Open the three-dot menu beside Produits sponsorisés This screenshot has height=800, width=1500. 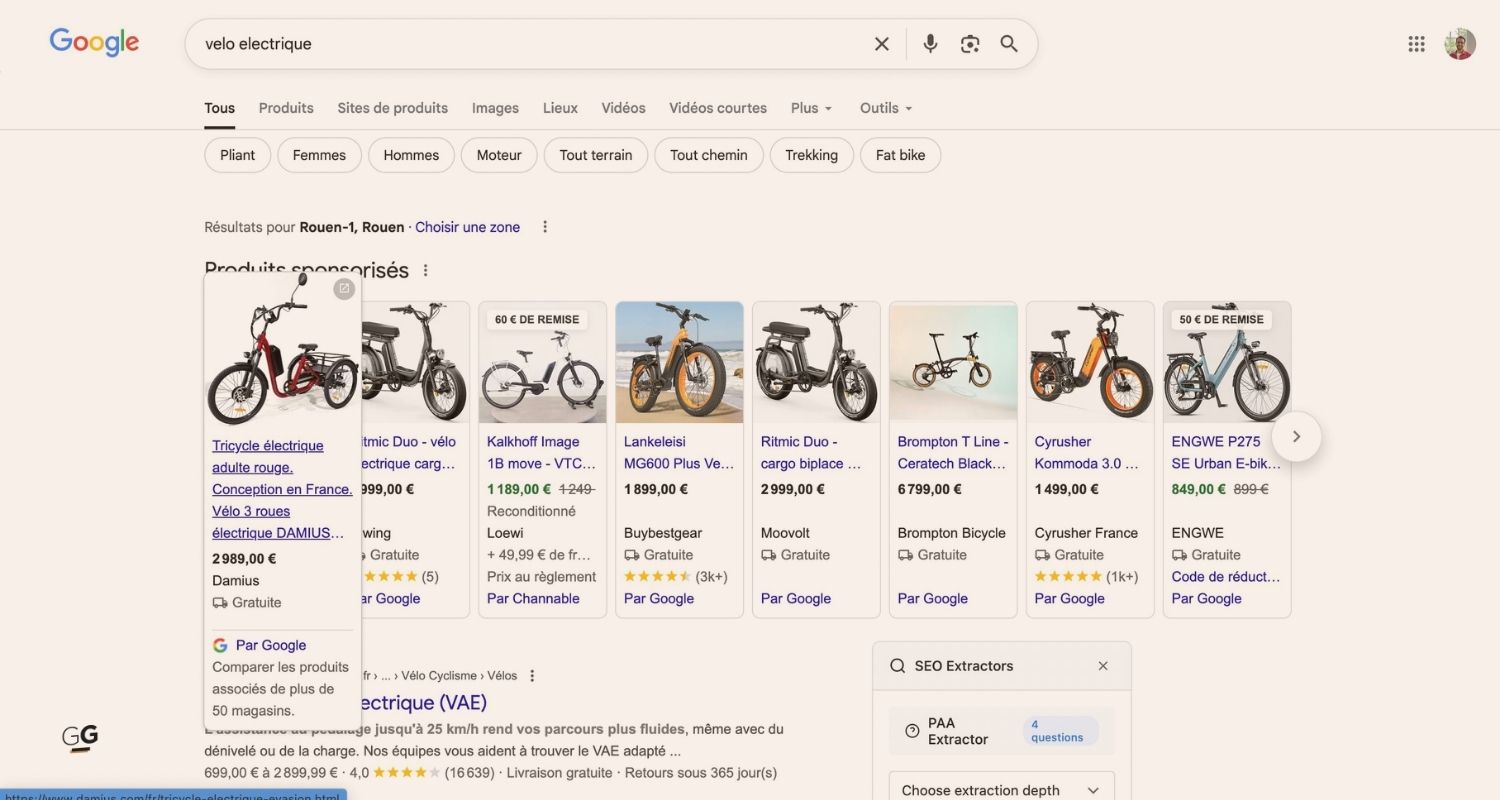pos(425,269)
